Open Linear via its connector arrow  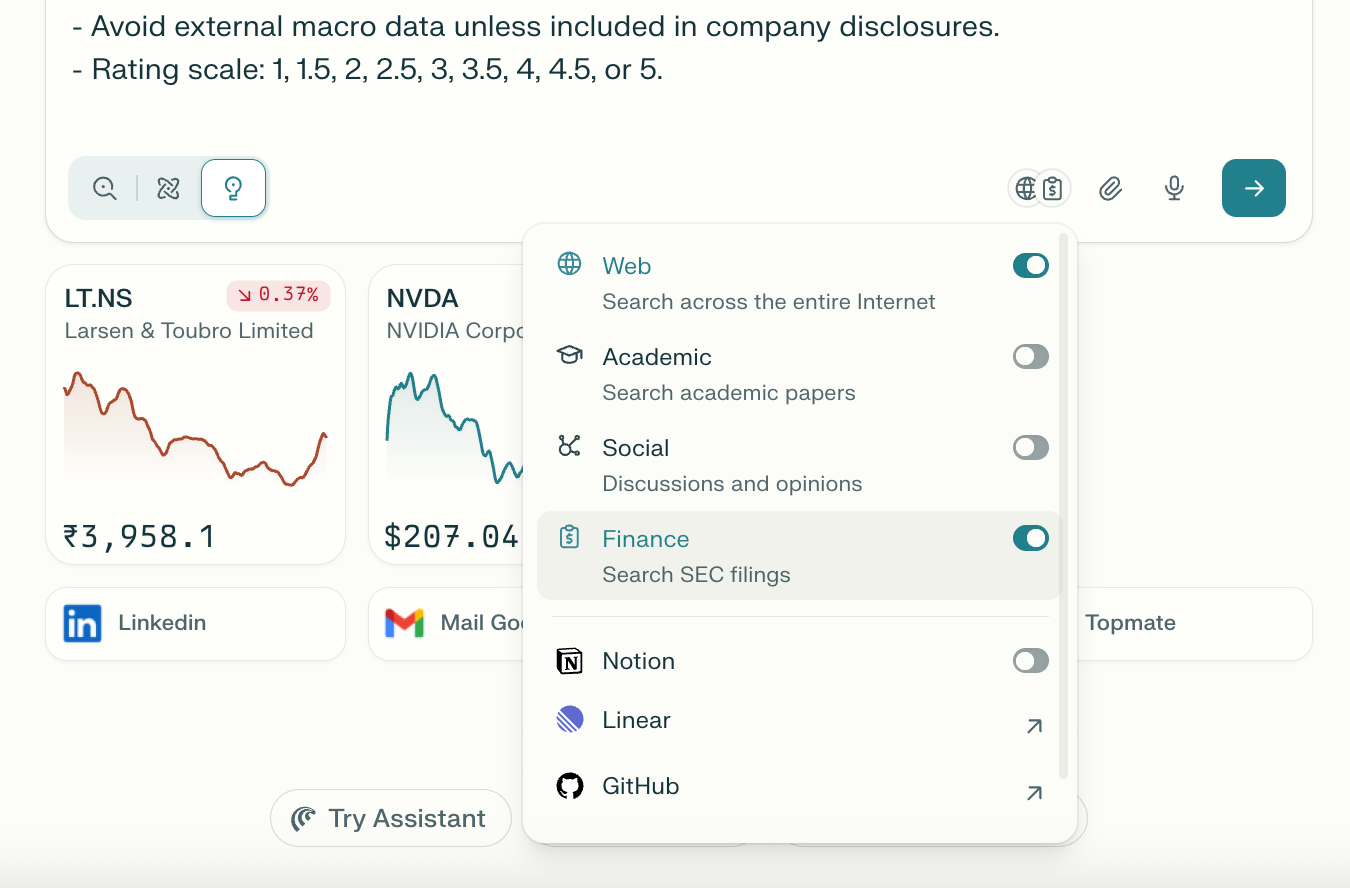pyautogui.click(x=1034, y=726)
